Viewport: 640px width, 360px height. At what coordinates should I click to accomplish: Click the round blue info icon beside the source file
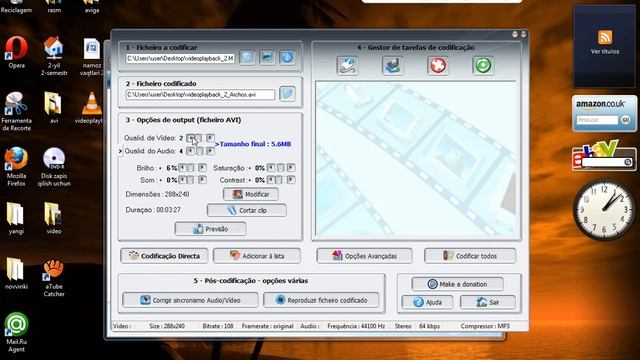point(287,58)
